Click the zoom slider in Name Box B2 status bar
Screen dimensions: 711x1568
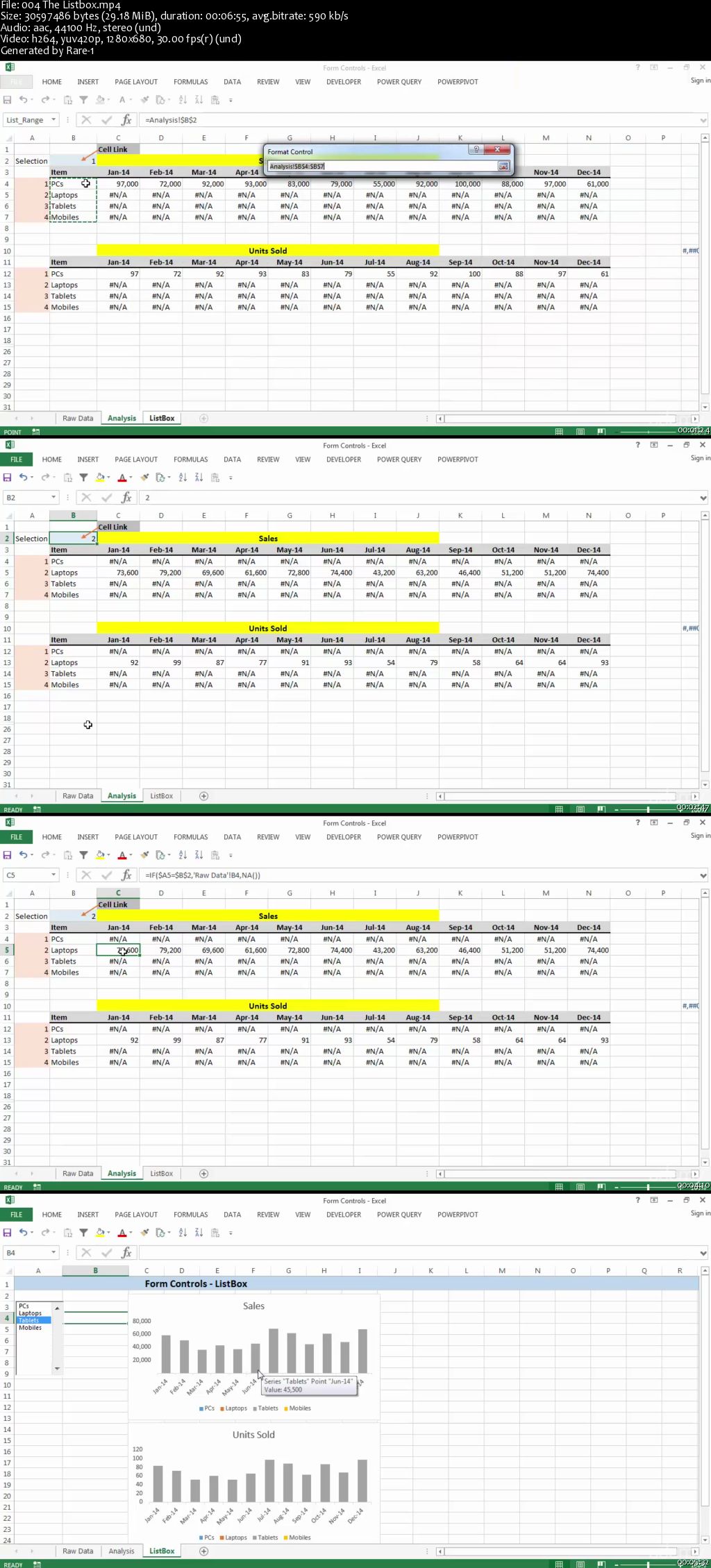click(x=648, y=809)
